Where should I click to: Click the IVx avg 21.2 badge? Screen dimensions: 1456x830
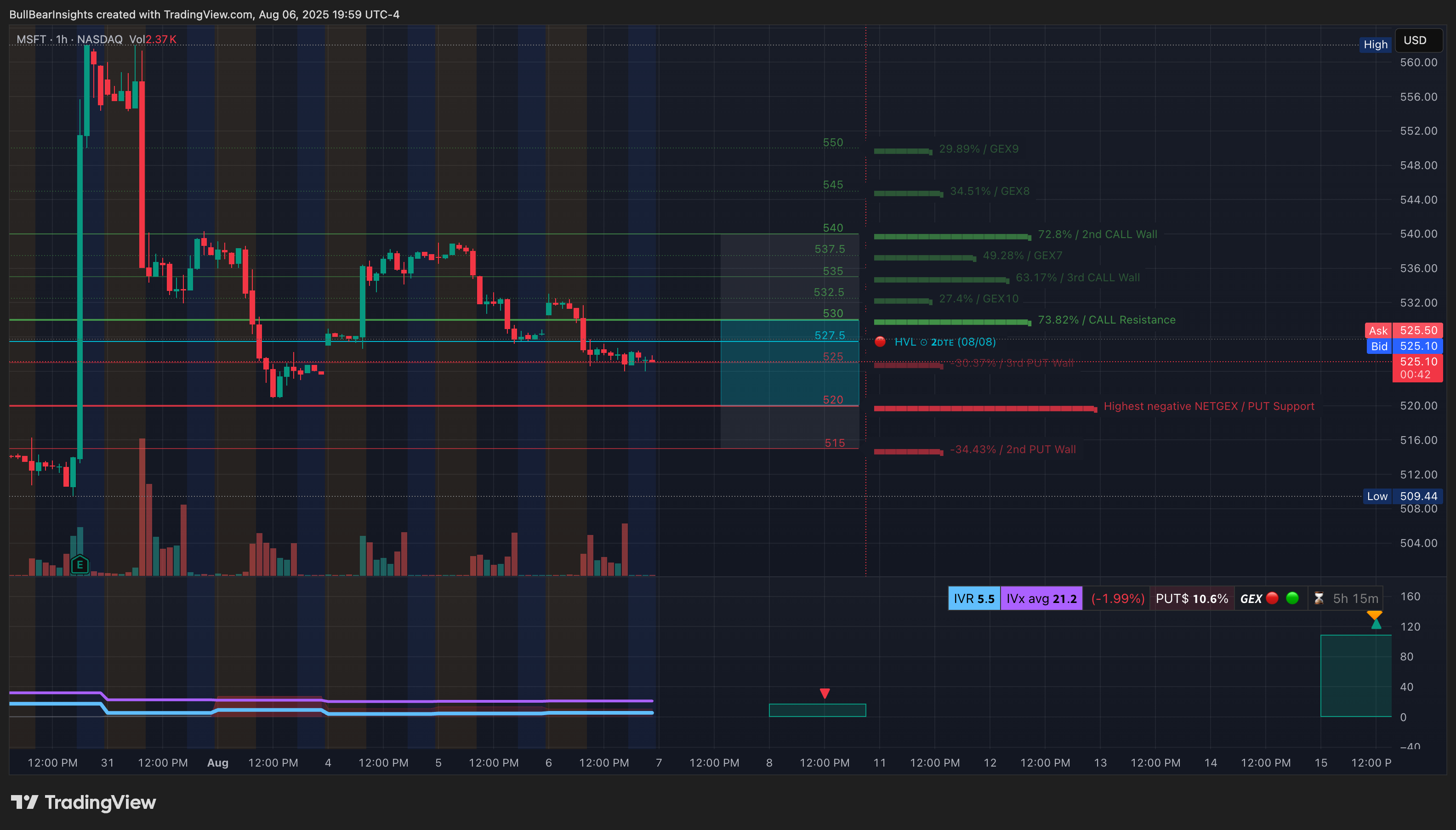pyautogui.click(x=1041, y=598)
